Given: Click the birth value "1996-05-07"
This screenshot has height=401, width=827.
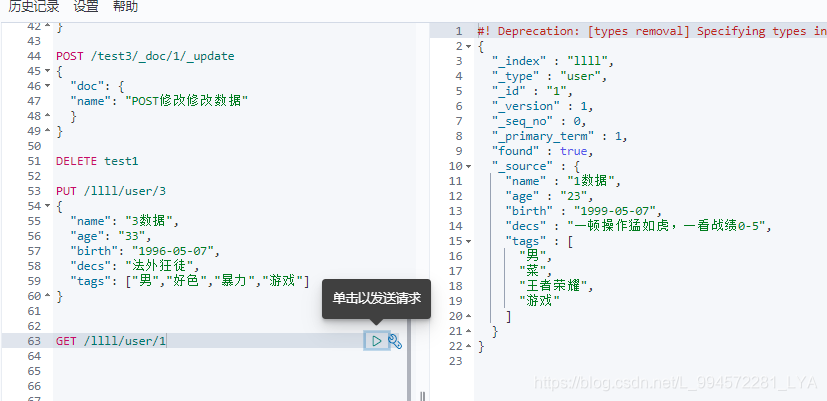Looking at the screenshot, I should [x=173, y=251].
